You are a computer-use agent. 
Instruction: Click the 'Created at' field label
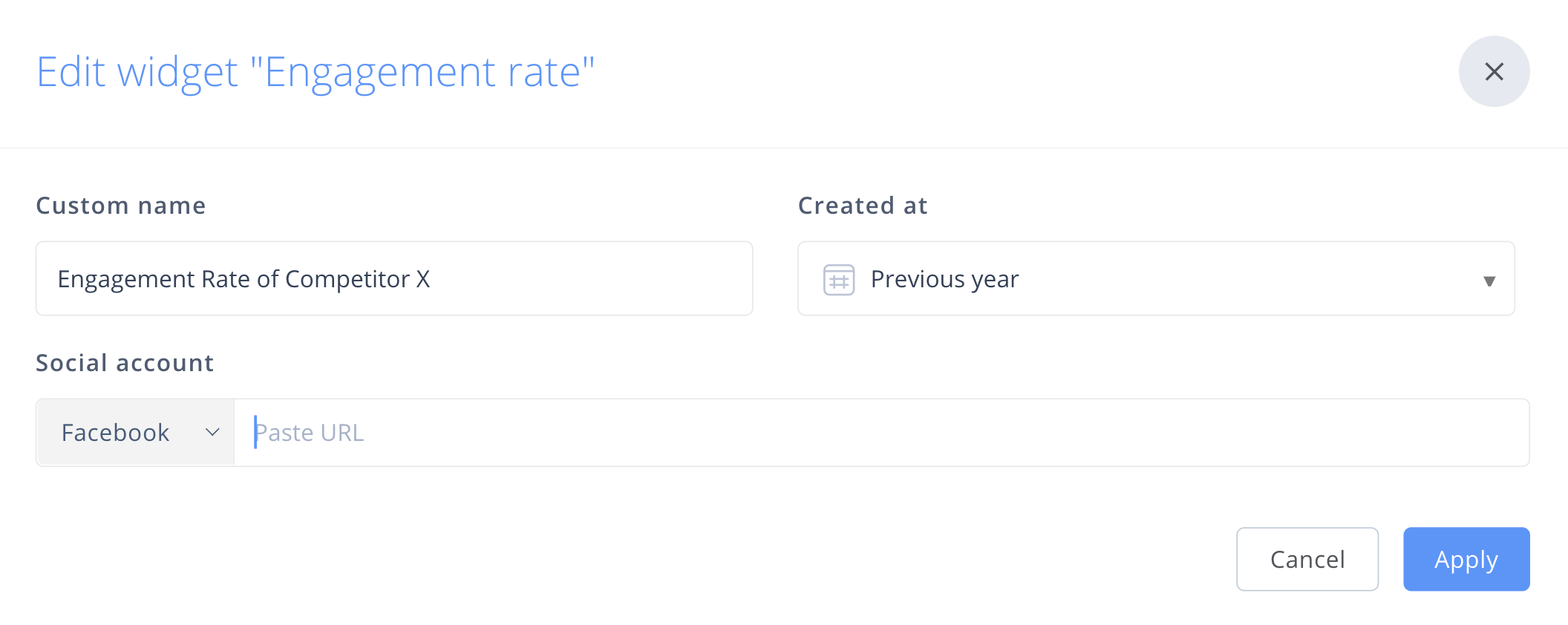point(863,206)
